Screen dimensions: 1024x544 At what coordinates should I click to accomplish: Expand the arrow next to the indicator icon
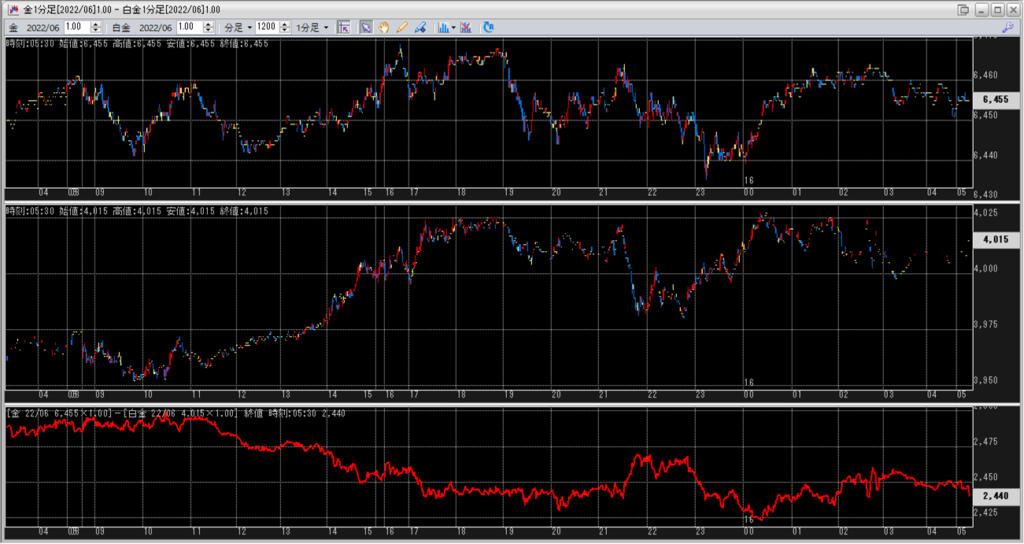(x=454, y=27)
